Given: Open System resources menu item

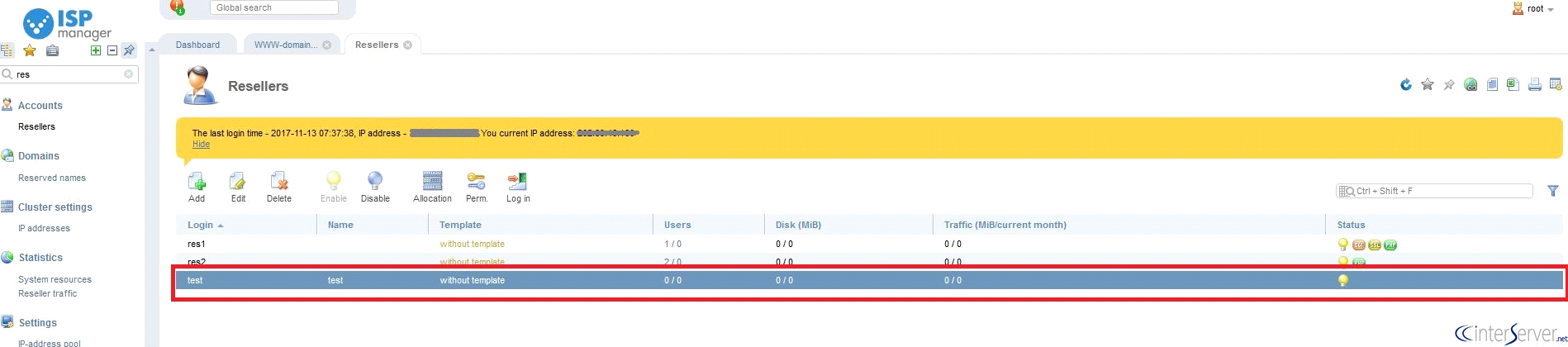Looking at the screenshot, I should tap(55, 279).
